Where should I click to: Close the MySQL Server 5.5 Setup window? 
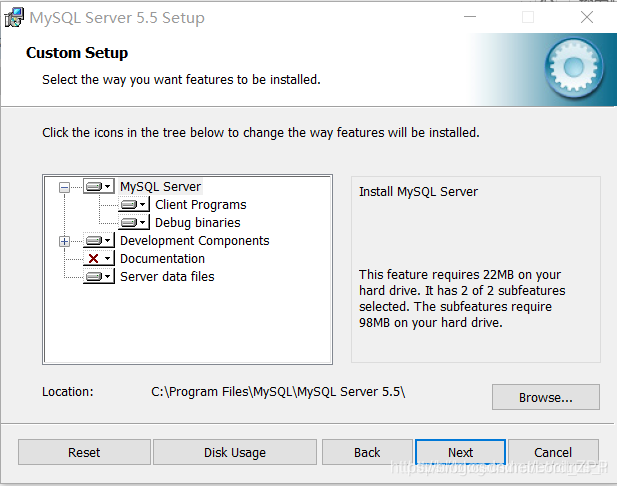[587, 17]
